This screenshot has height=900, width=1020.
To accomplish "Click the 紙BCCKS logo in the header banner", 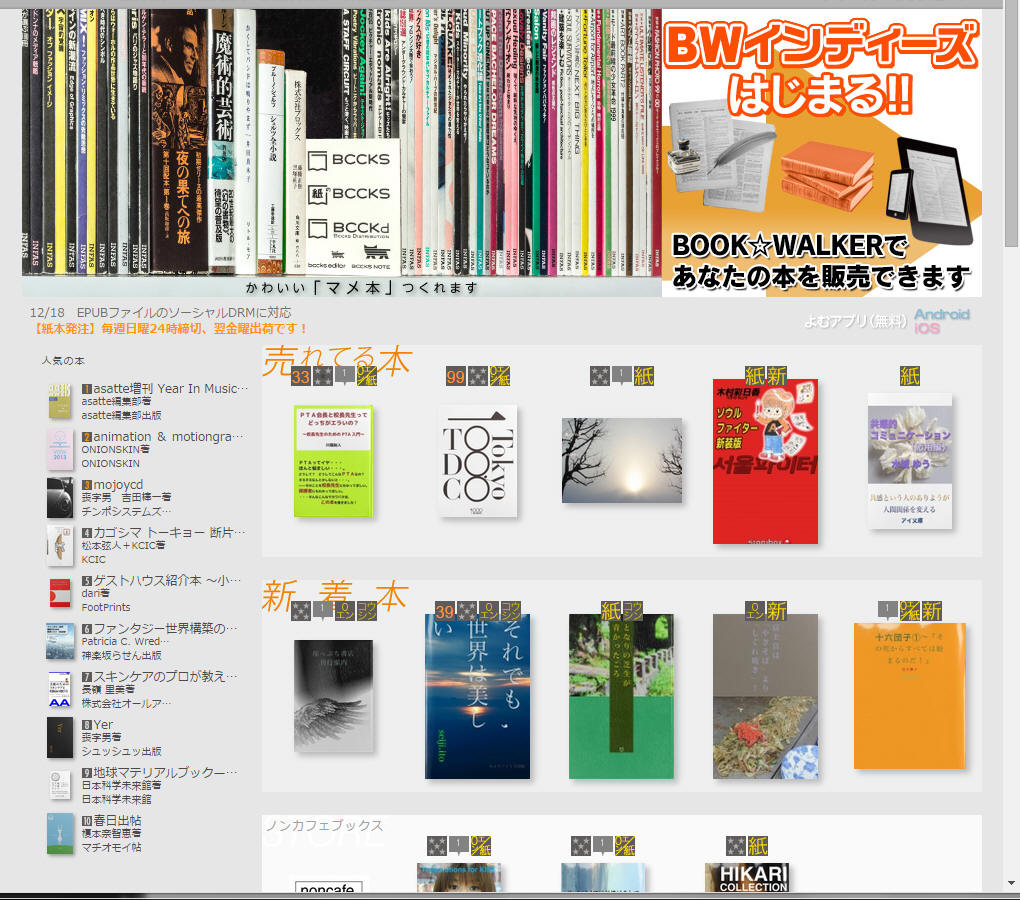I will point(349,194).
